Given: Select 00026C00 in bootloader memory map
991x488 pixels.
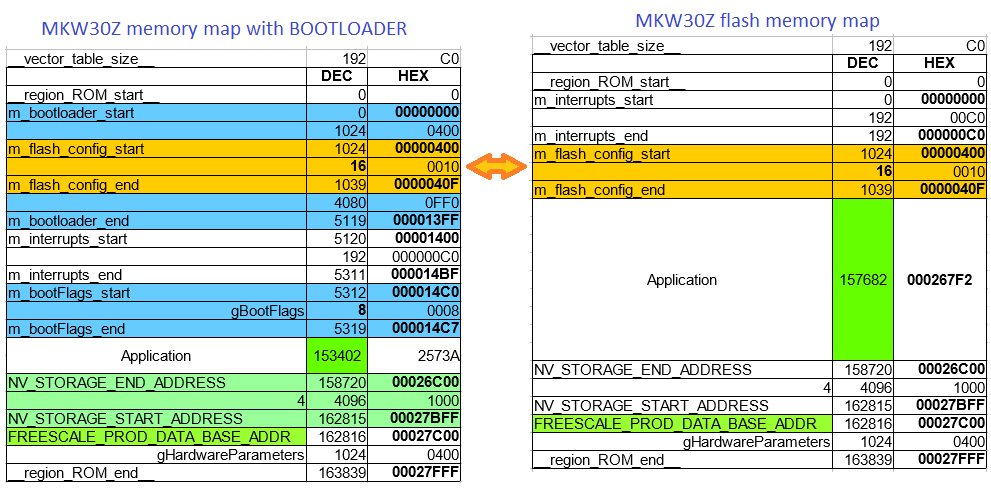Looking at the screenshot, I should tap(425, 382).
